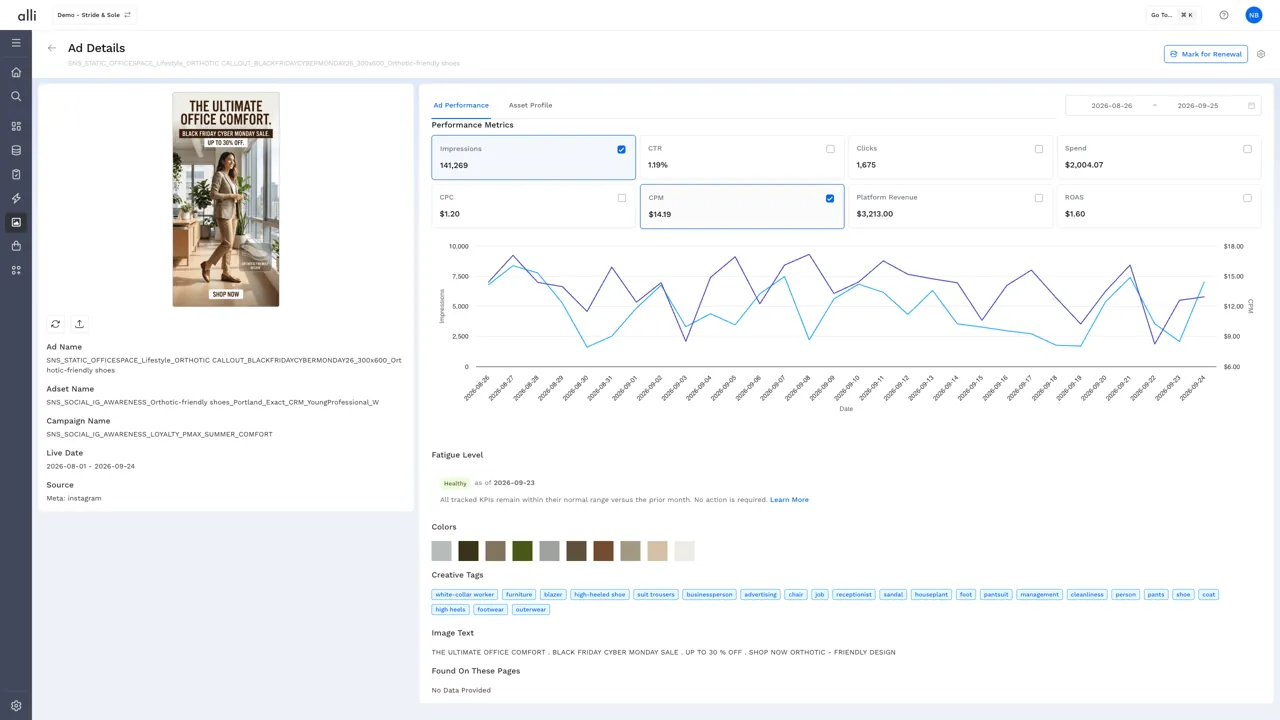Click the rust brown color swatch

[x=603, y=551]
